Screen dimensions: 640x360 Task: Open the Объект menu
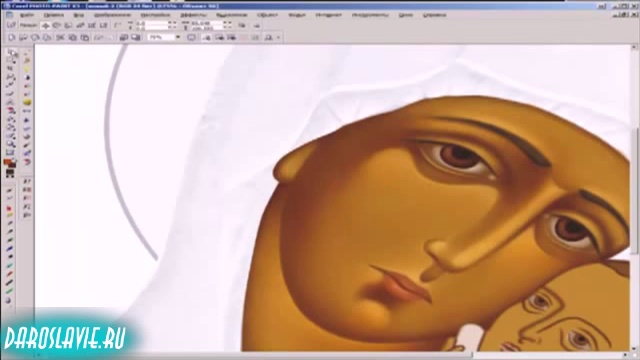point(267,15)
